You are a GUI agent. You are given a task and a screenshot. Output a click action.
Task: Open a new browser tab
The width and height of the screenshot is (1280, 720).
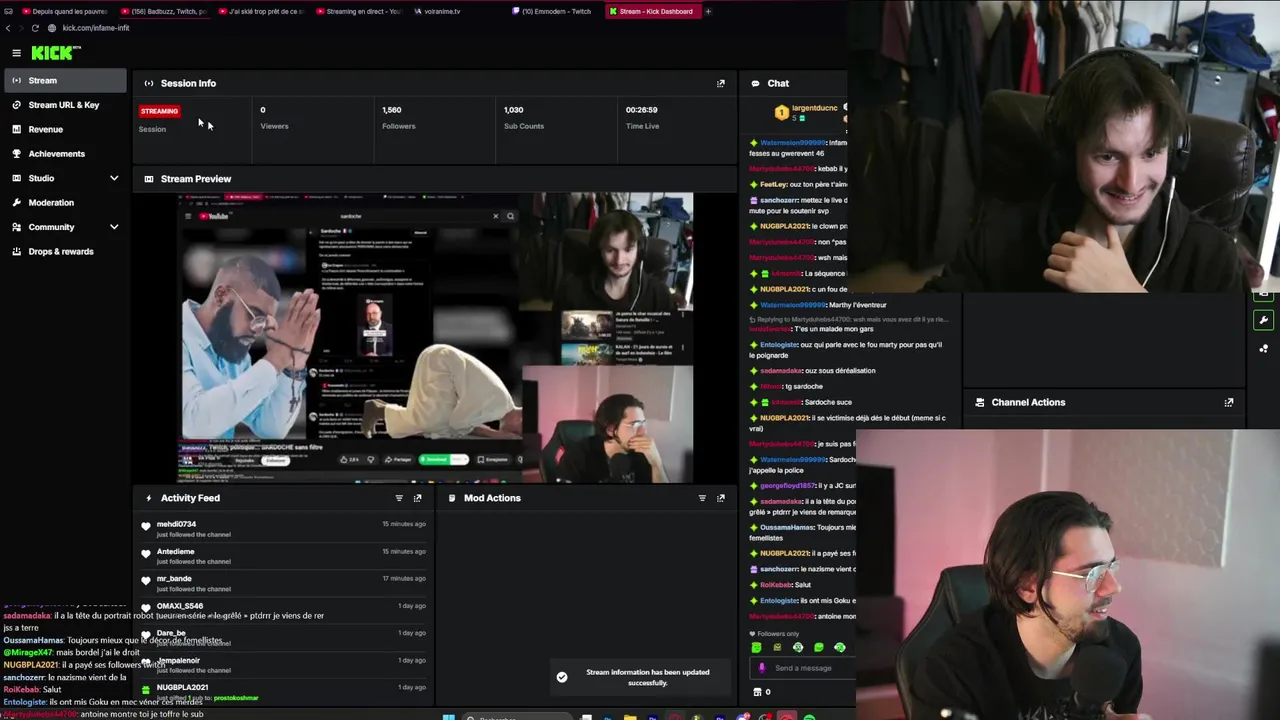click(708, 11)
